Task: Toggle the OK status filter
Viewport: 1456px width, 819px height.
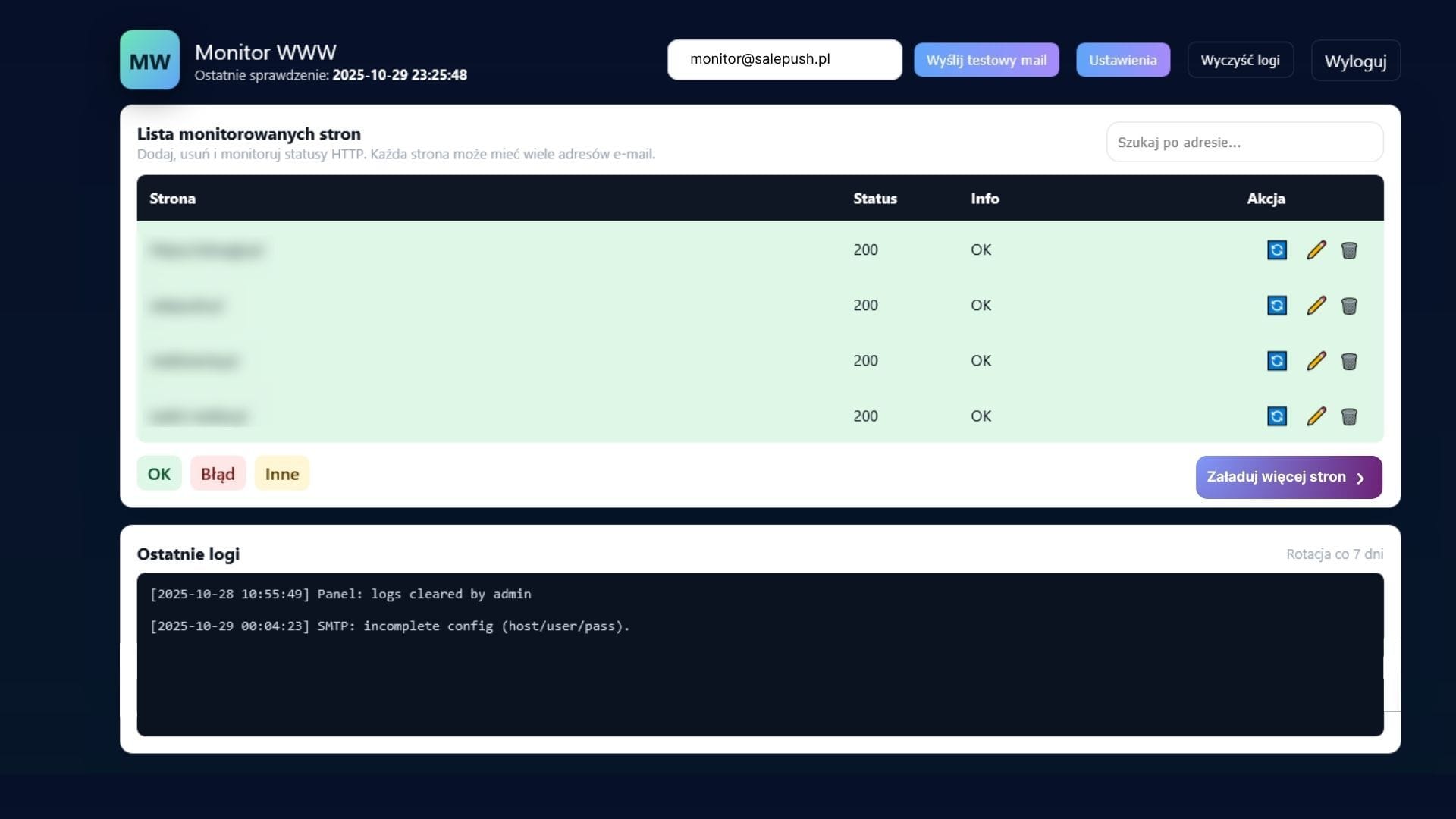Action: (x=159, y=474)
